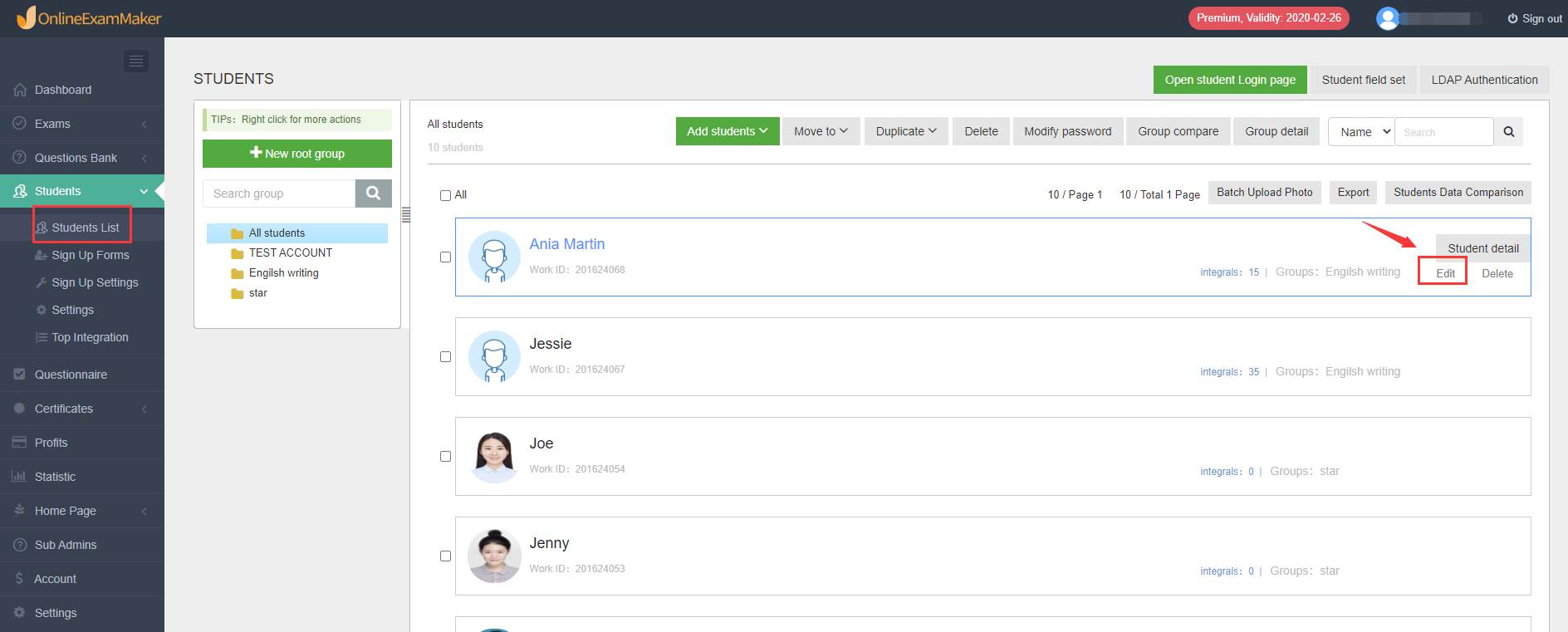Open the Add students dropdown
The width and height of the screenshot is (1568, 632).
tap(728, 131)
